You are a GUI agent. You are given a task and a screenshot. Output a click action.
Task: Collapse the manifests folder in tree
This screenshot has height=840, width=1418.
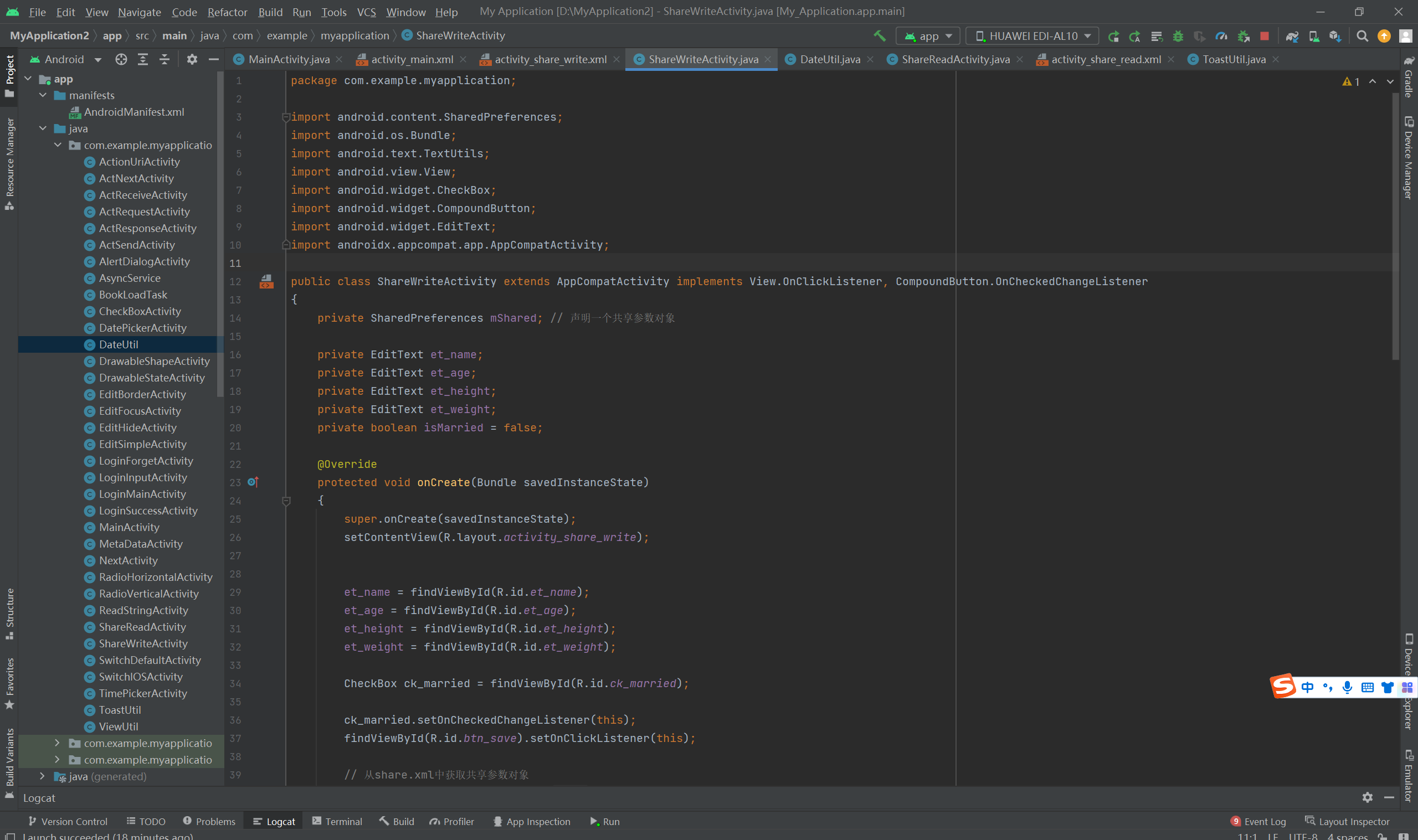click(x=43, y=95)
